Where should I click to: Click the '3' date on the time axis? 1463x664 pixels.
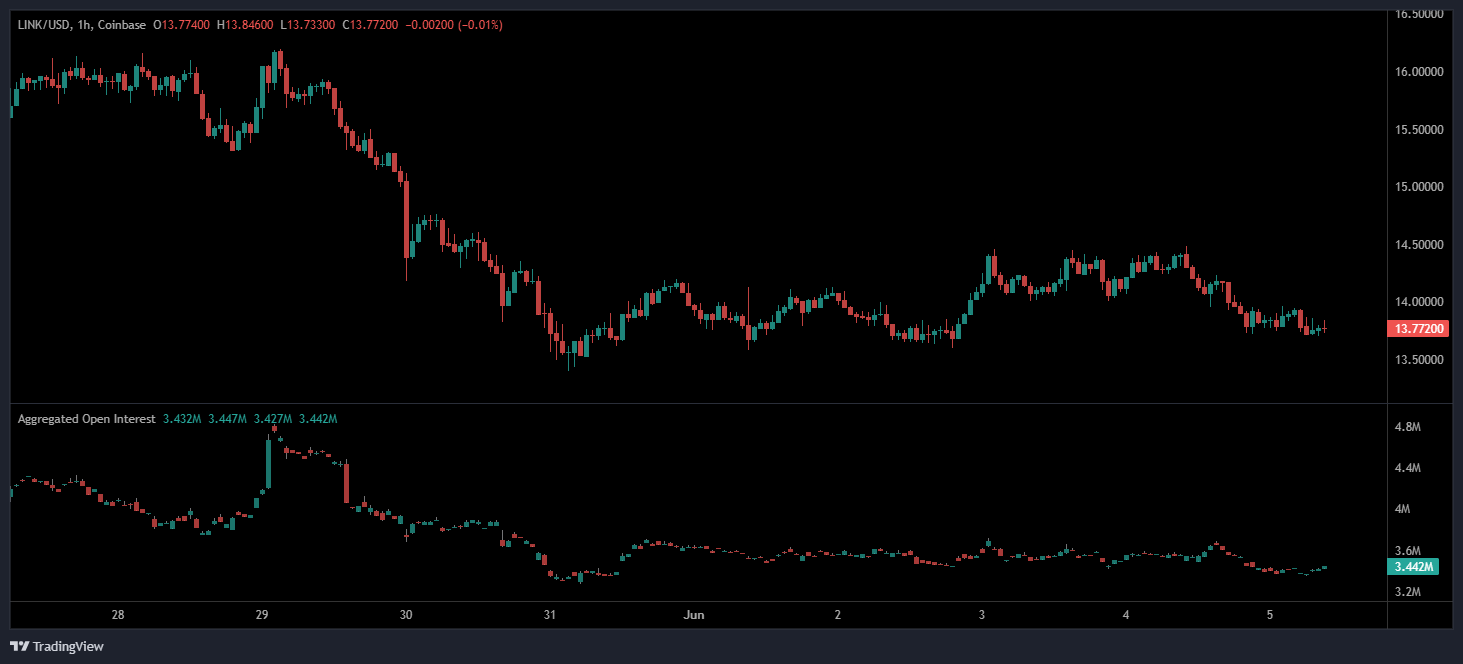click(x=982, y=615)
